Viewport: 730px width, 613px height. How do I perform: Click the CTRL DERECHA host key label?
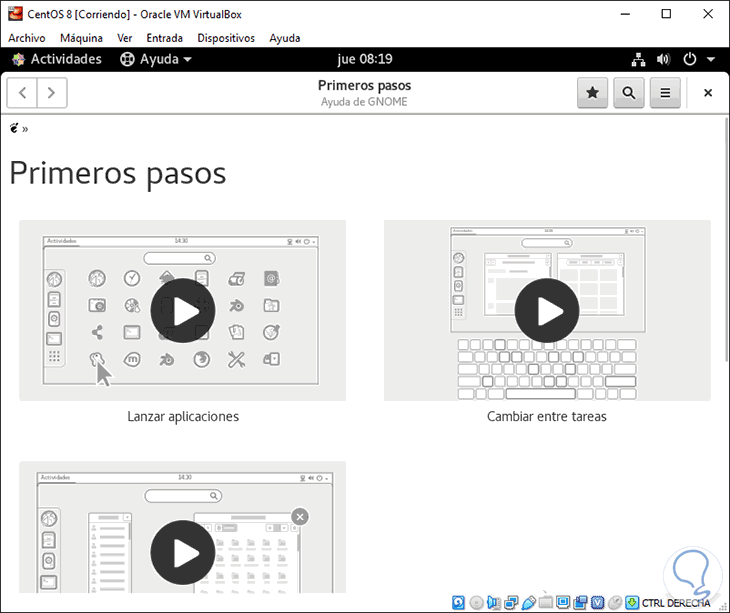click(676, 603)
